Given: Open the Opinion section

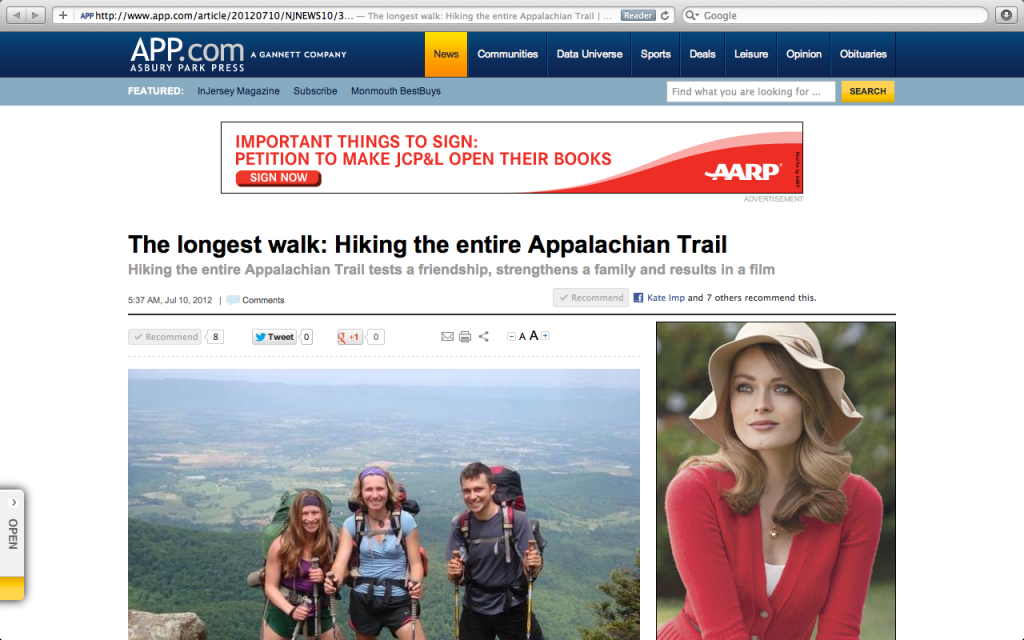Looking at the screenshot, I should click(x=803, y=54).
